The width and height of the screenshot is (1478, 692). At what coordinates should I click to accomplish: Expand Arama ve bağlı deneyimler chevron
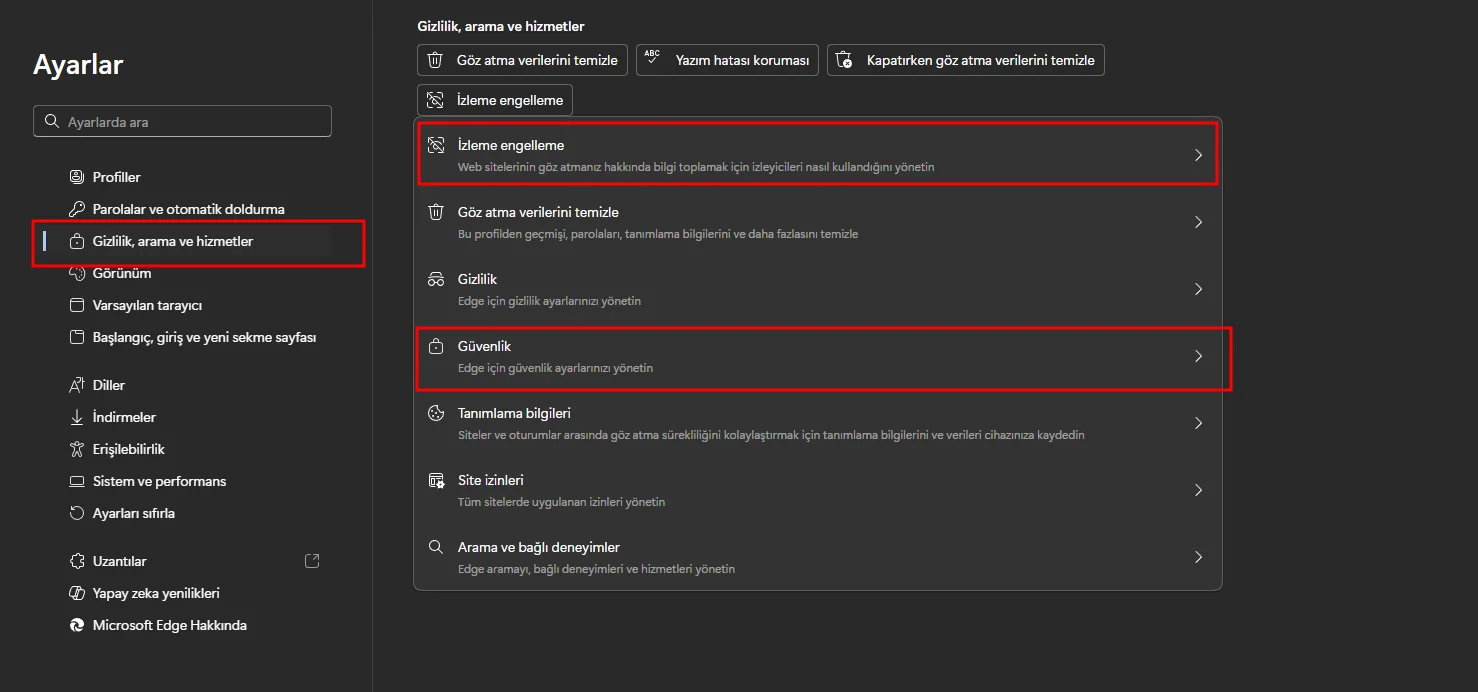pos(1198,557)
